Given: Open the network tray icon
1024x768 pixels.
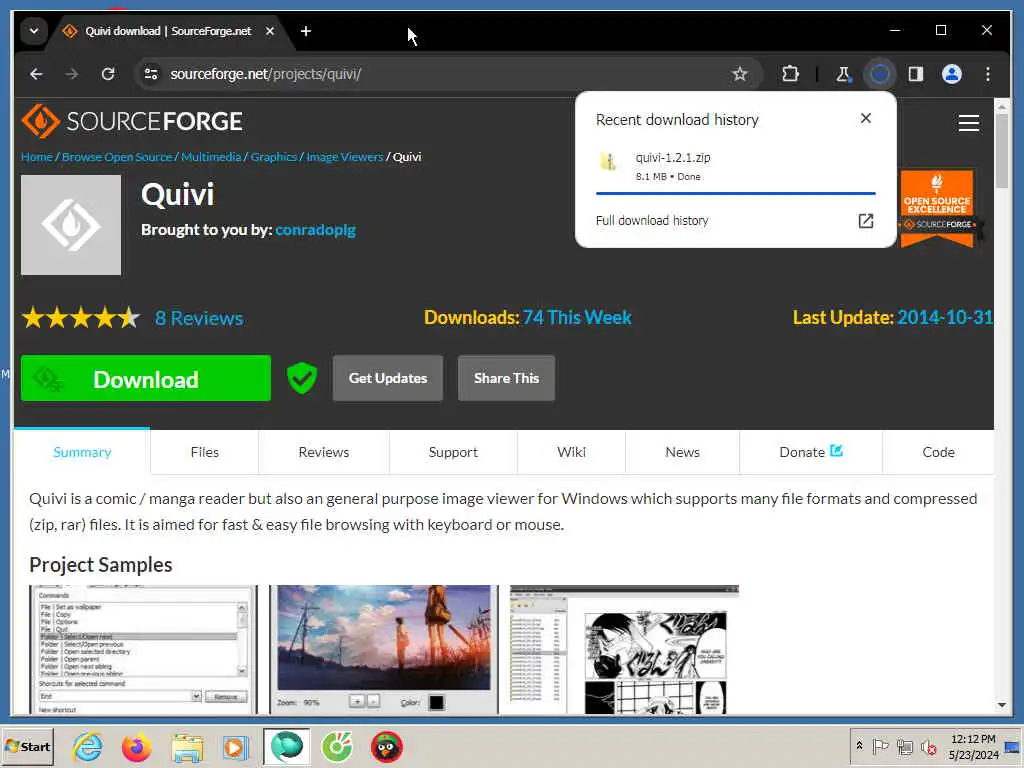Looking at the screenshot, I should 904,746.
